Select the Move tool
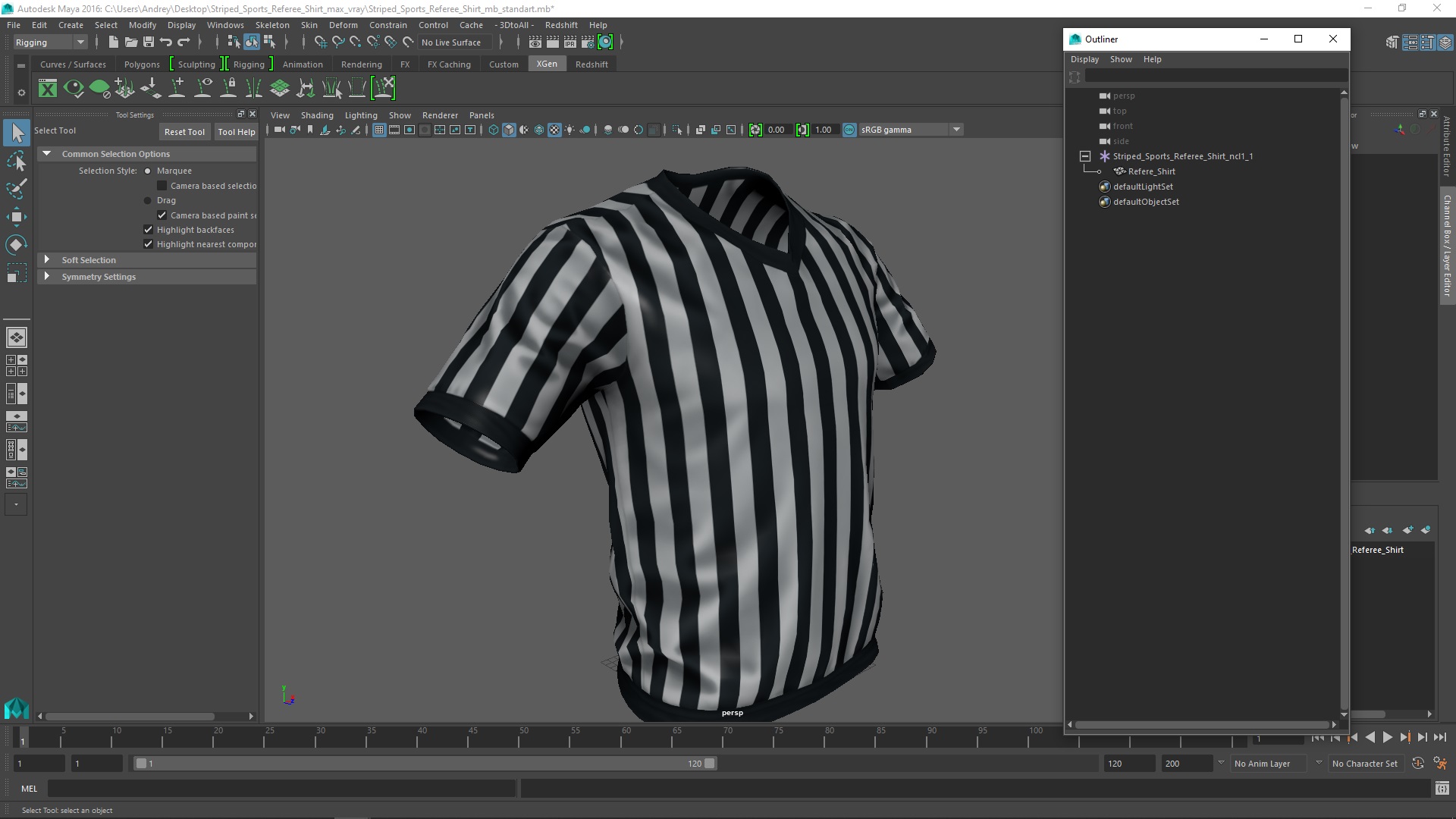 [17, 217]
